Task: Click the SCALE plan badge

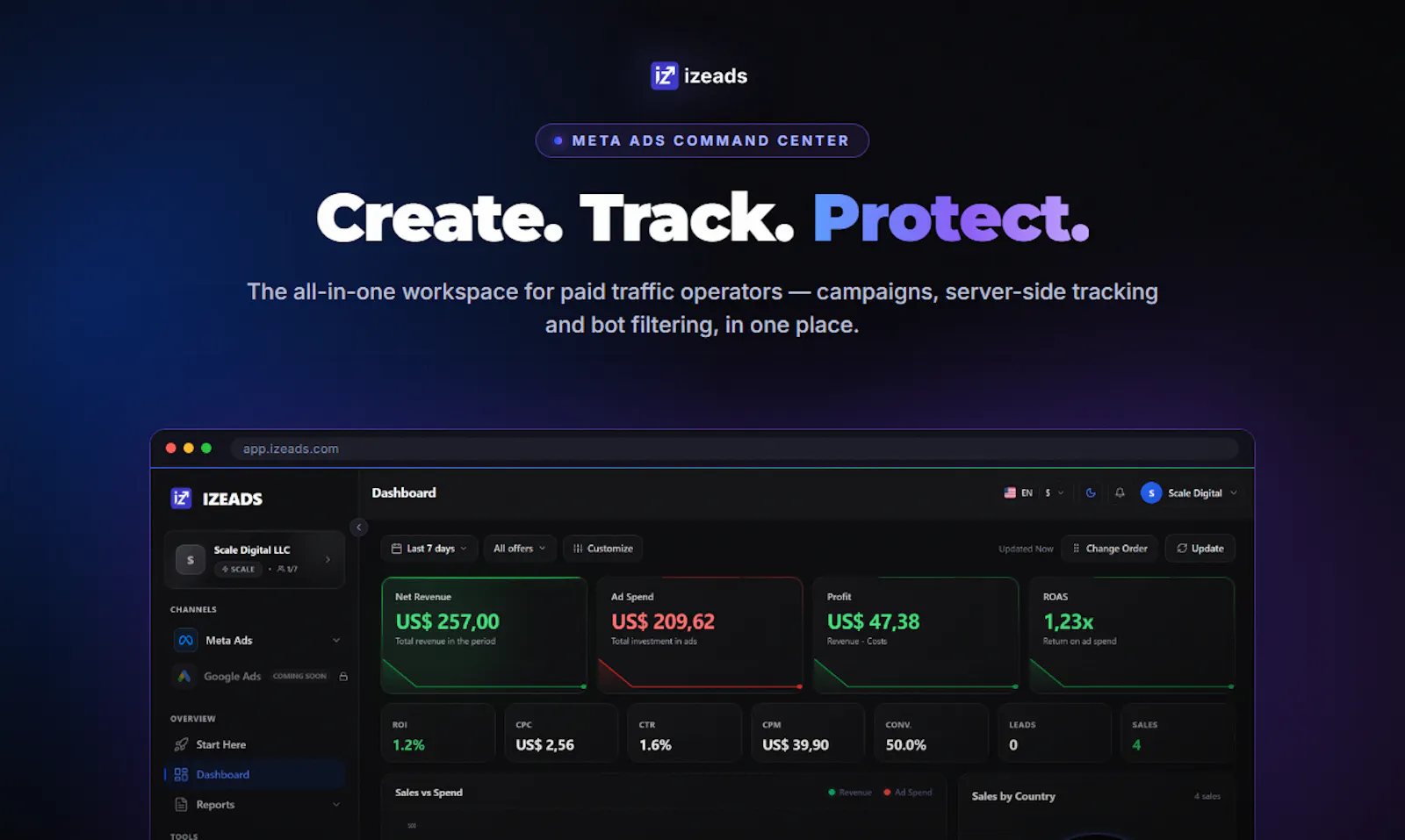Action: (238, 570)
